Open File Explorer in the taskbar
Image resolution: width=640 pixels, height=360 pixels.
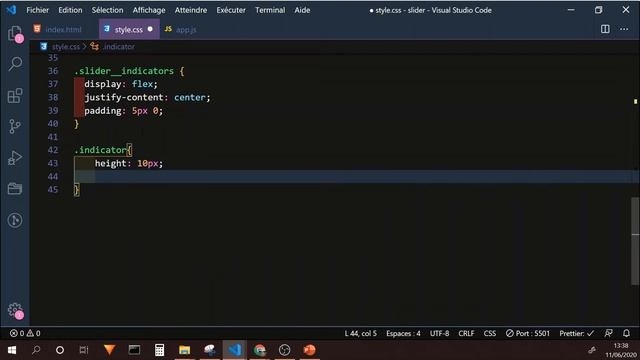(x=184, y=350)
